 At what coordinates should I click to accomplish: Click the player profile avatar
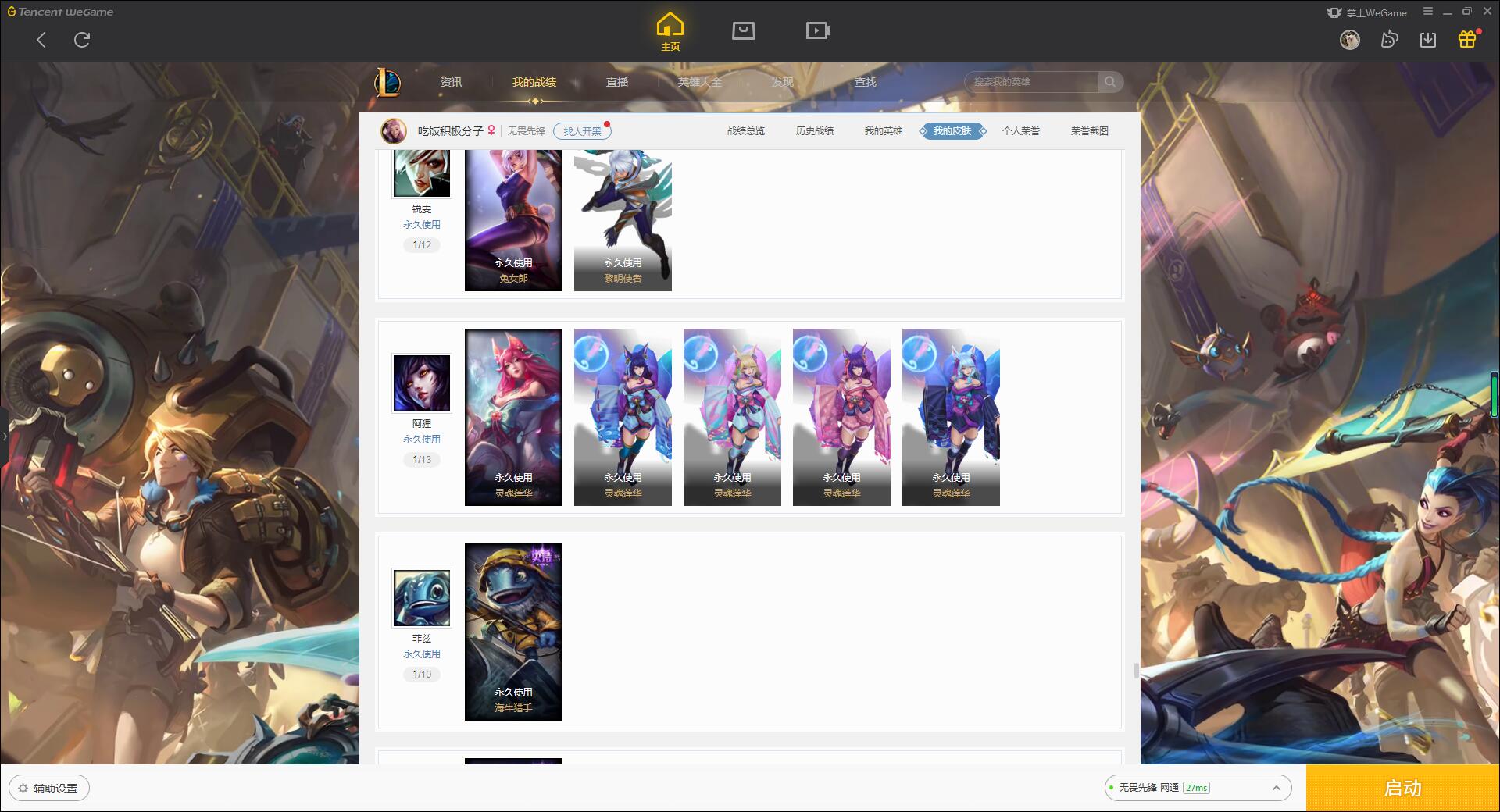coord(394,131)
